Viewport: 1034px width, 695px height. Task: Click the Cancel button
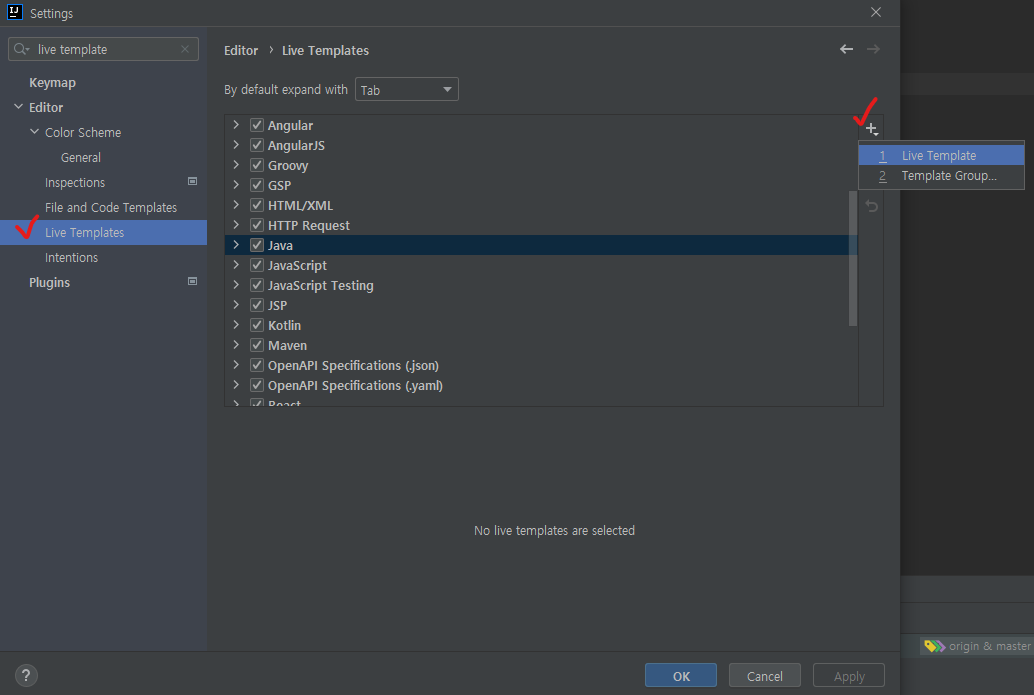pos(764,676)
